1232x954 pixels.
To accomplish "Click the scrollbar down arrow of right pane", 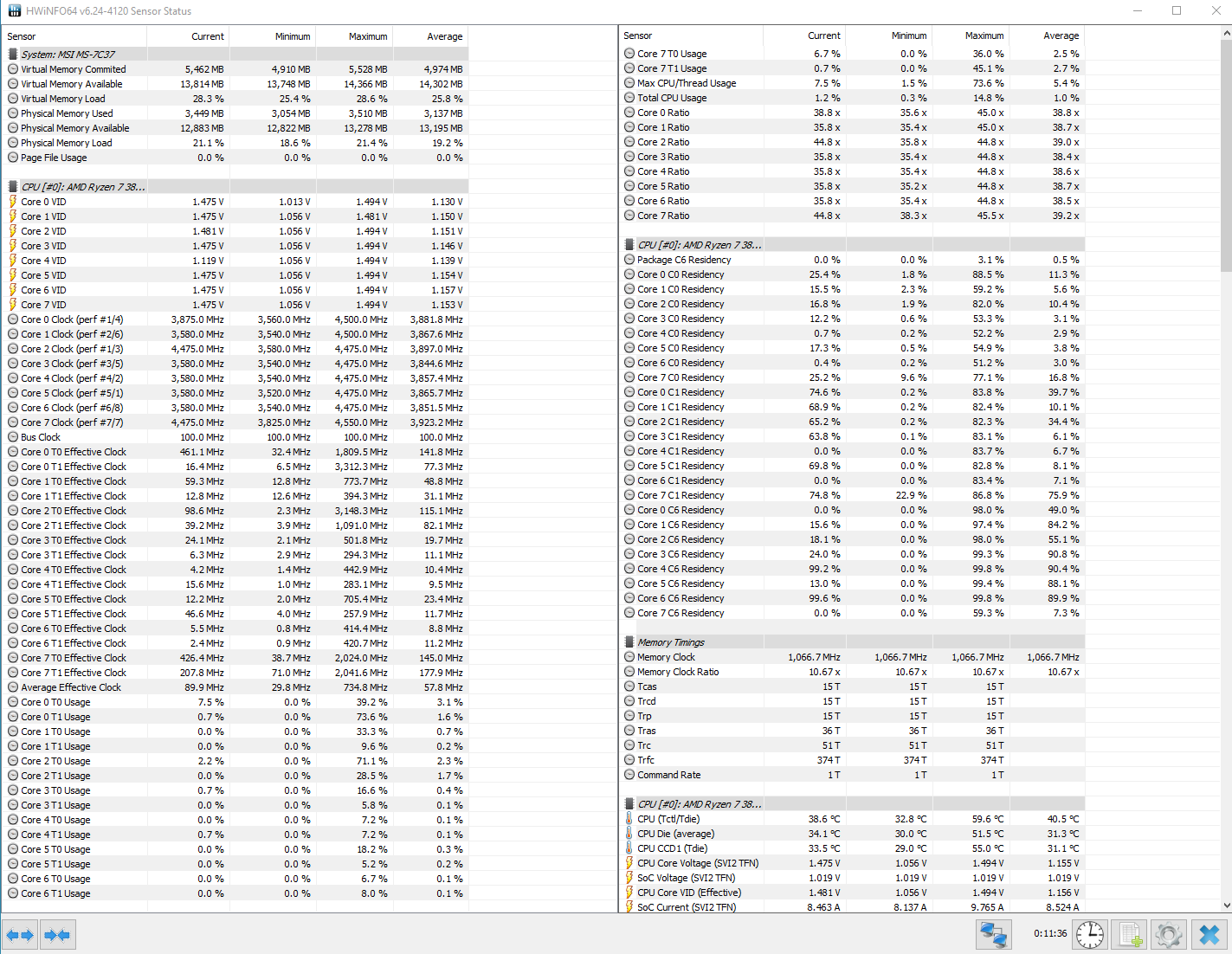I will point(1226,906).
